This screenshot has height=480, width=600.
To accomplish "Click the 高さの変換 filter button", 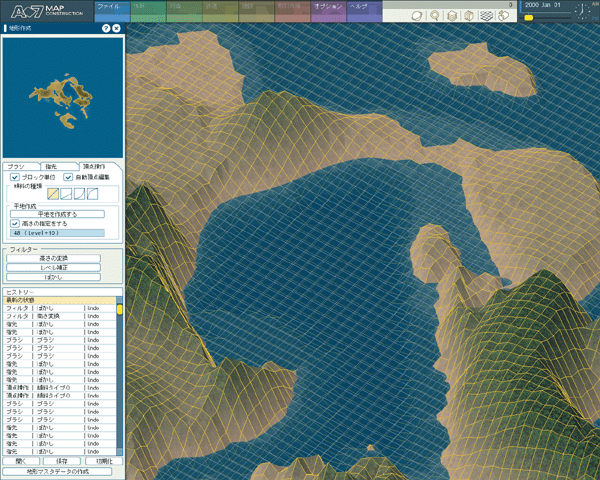I will click(54, 258).
